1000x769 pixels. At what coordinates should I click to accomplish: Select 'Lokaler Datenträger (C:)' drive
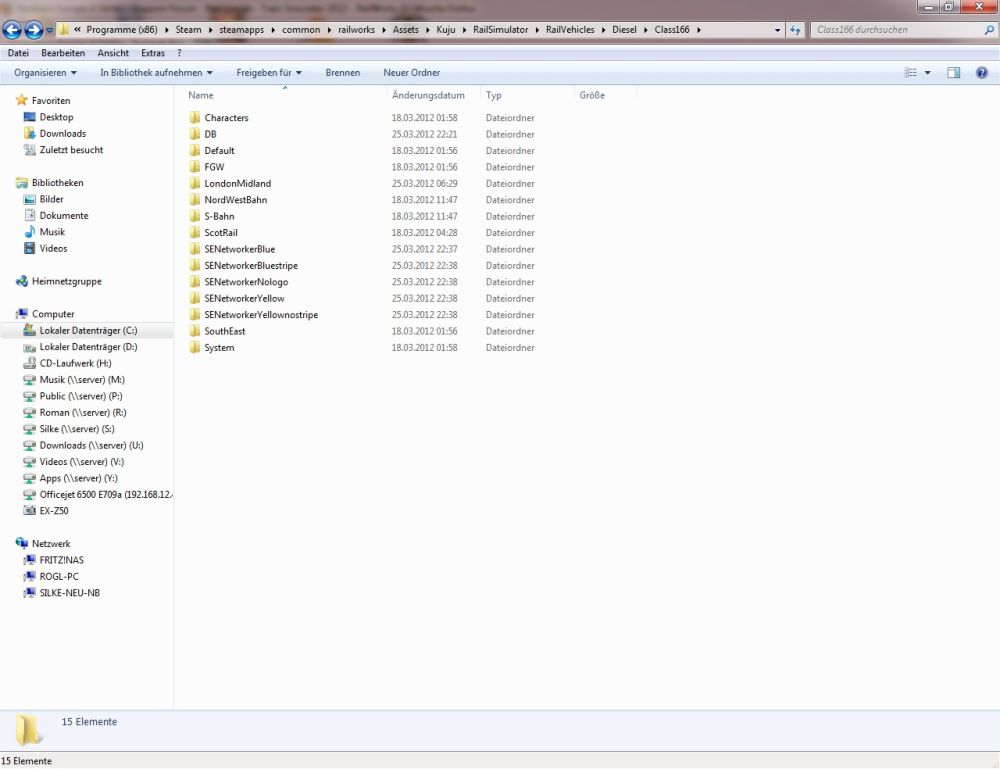(88, 330)
